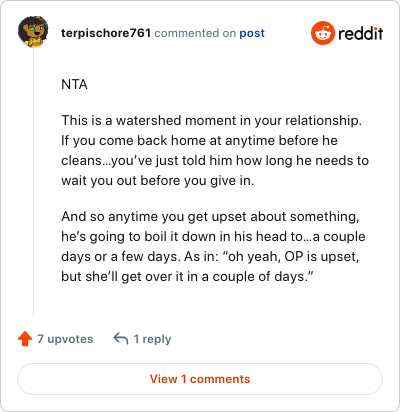This screenshot has height=412, width=400.
Task: Click "This is a watershed moment" sentence
Action: point(211,120)
